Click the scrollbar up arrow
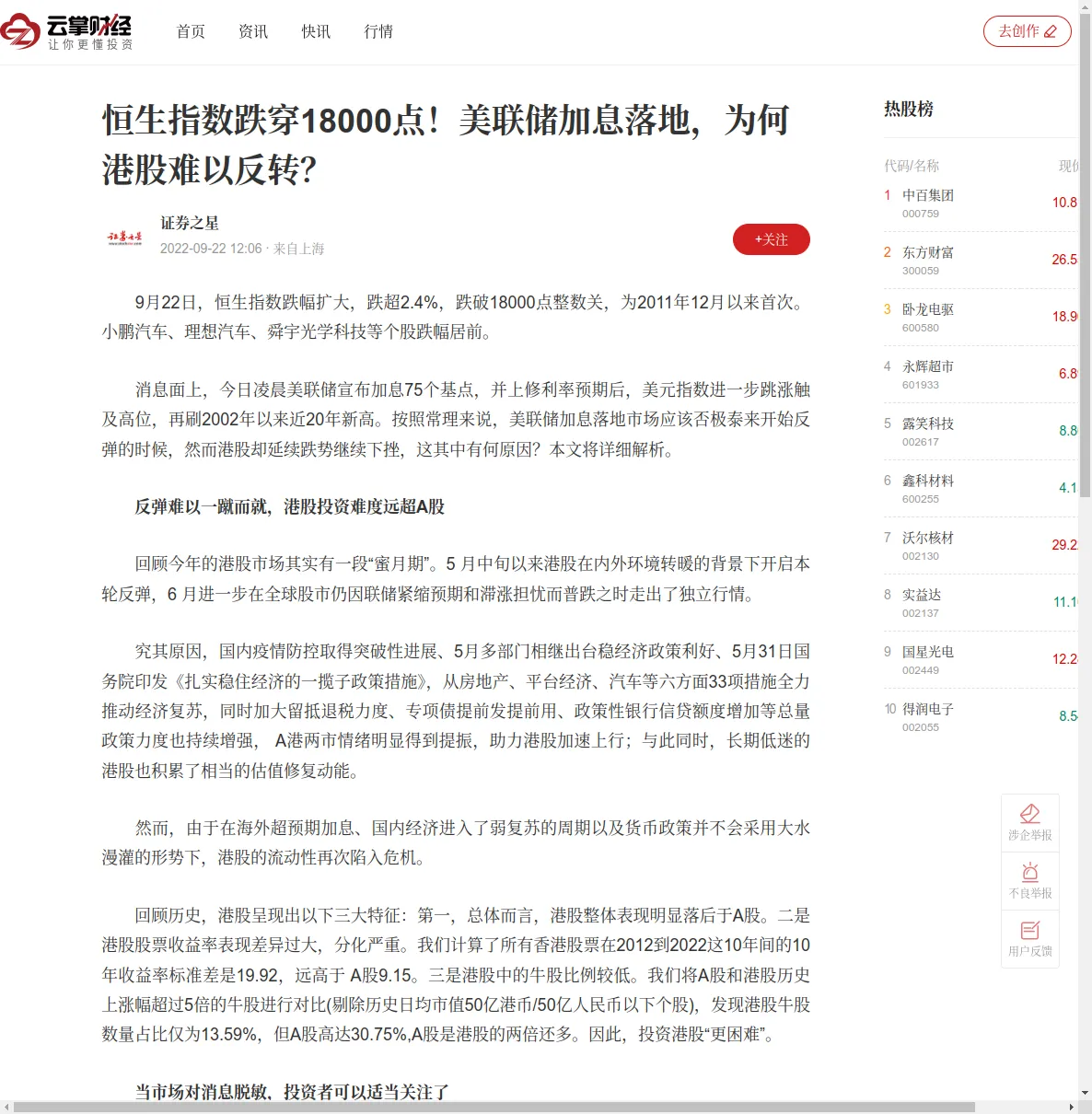 pyautogui.click(x=1085, y=6)
